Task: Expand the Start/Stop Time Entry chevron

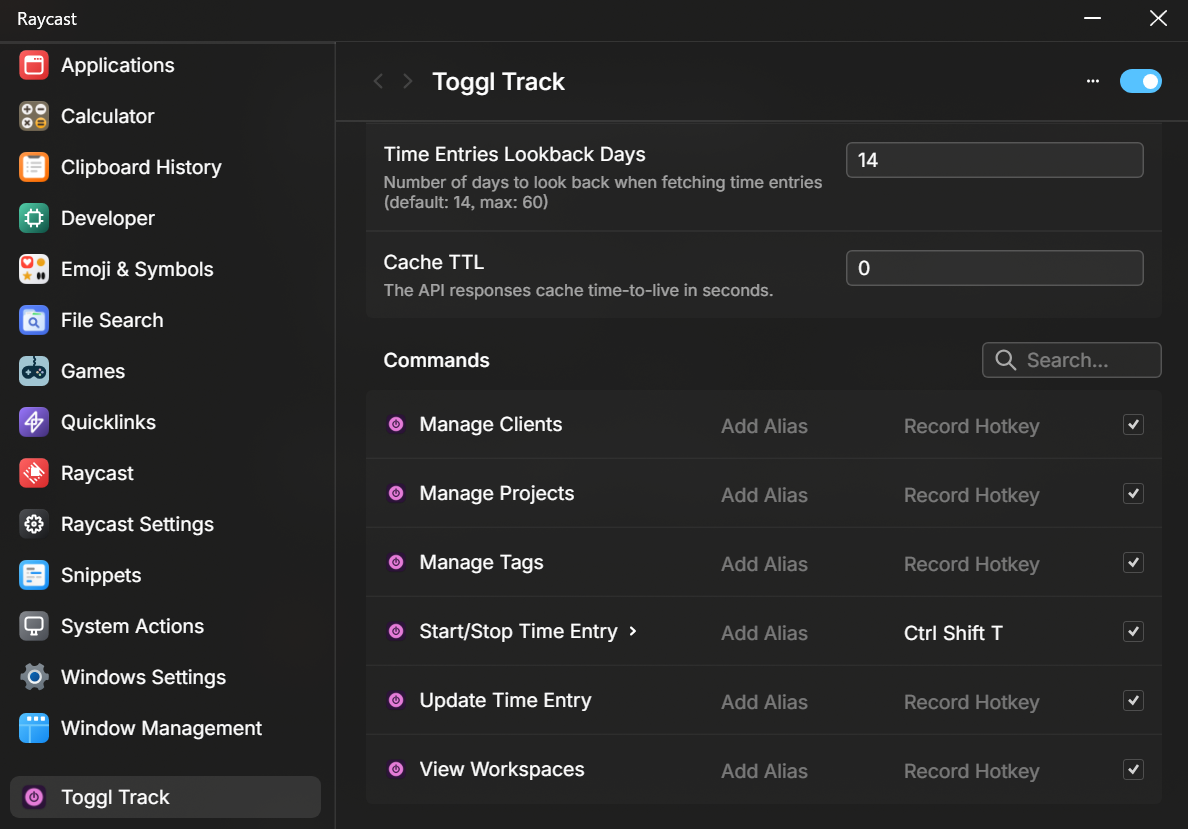Action: tap(633, 632)
